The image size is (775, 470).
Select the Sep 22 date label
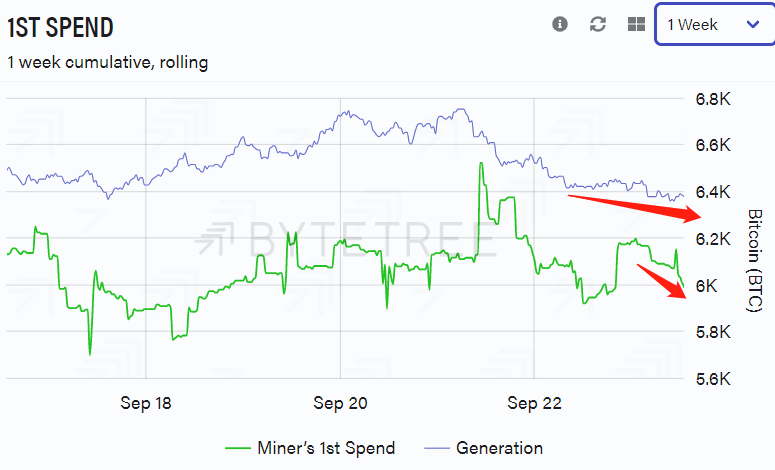[x=535, y=404]
